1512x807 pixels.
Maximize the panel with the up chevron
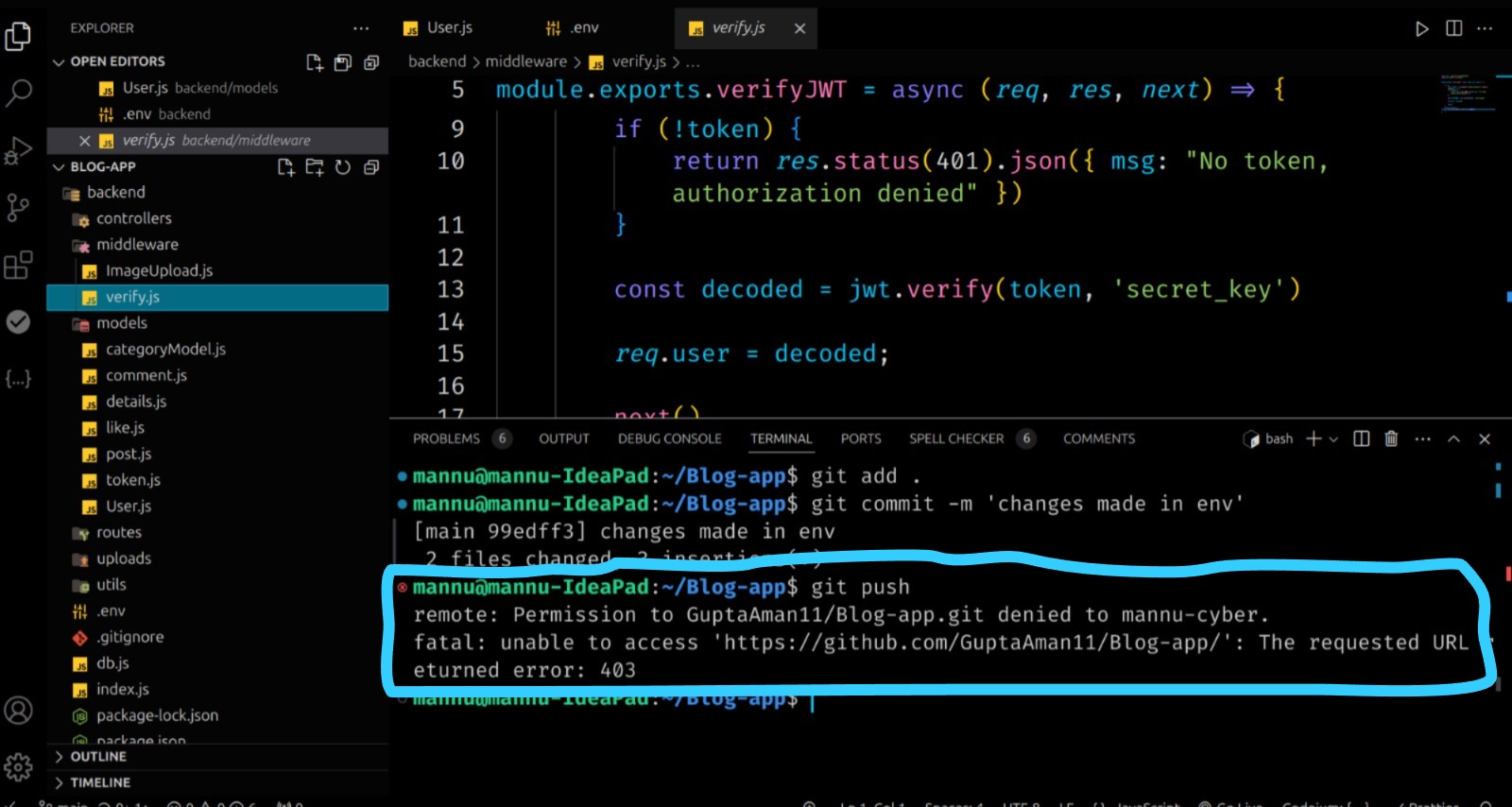pos(1453,438)
